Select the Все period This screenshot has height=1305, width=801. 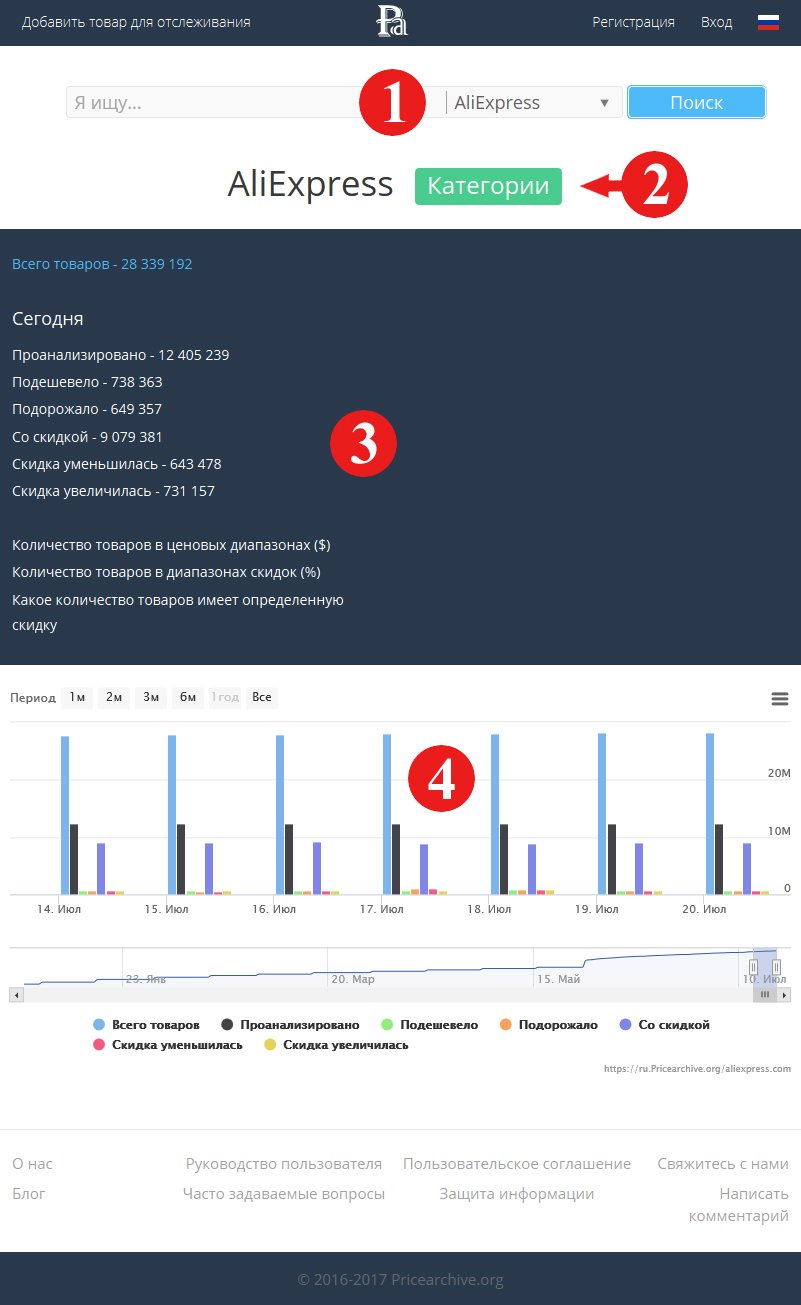tap(262, 697)
